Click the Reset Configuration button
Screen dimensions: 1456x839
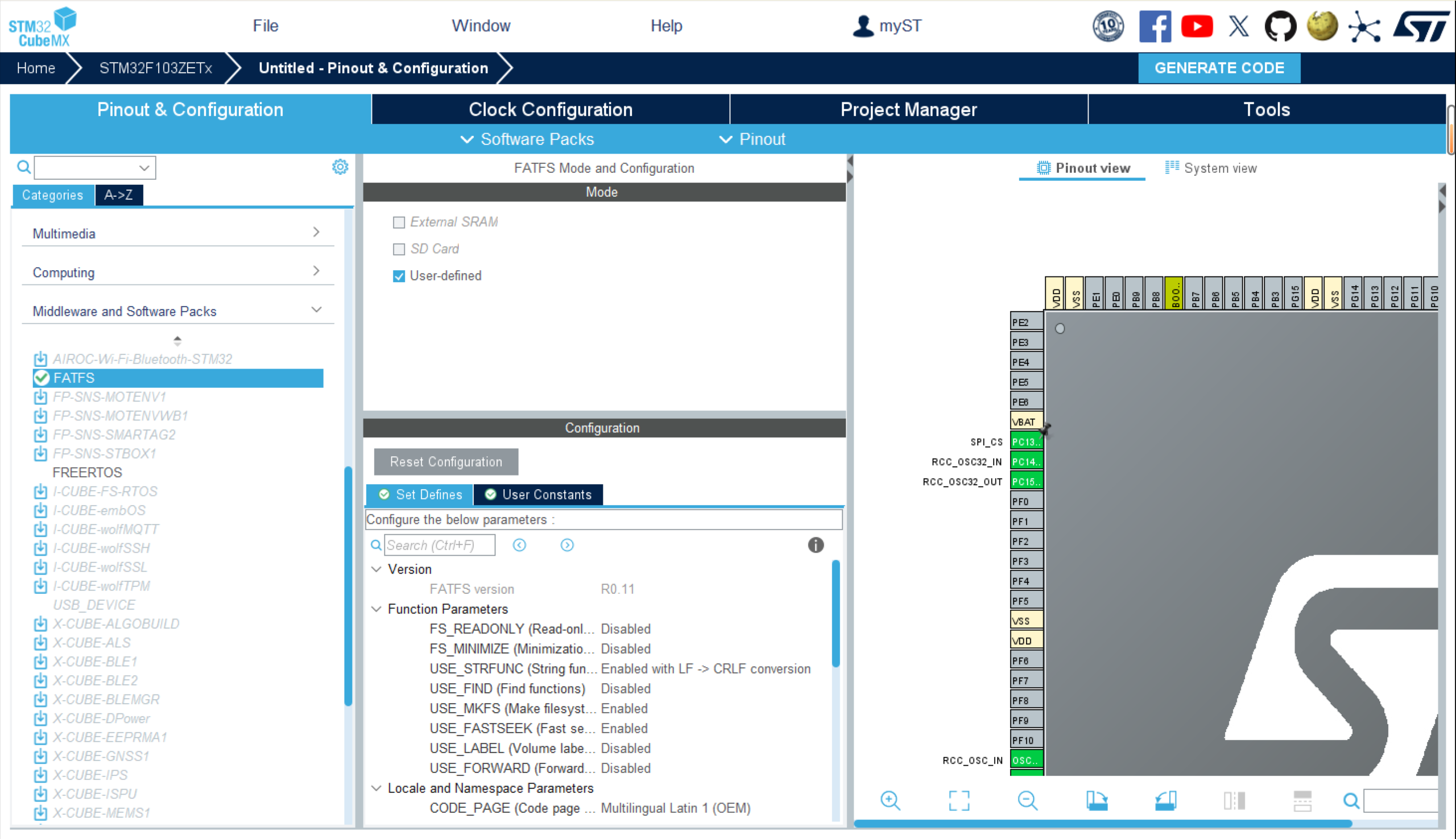point(445,461)
